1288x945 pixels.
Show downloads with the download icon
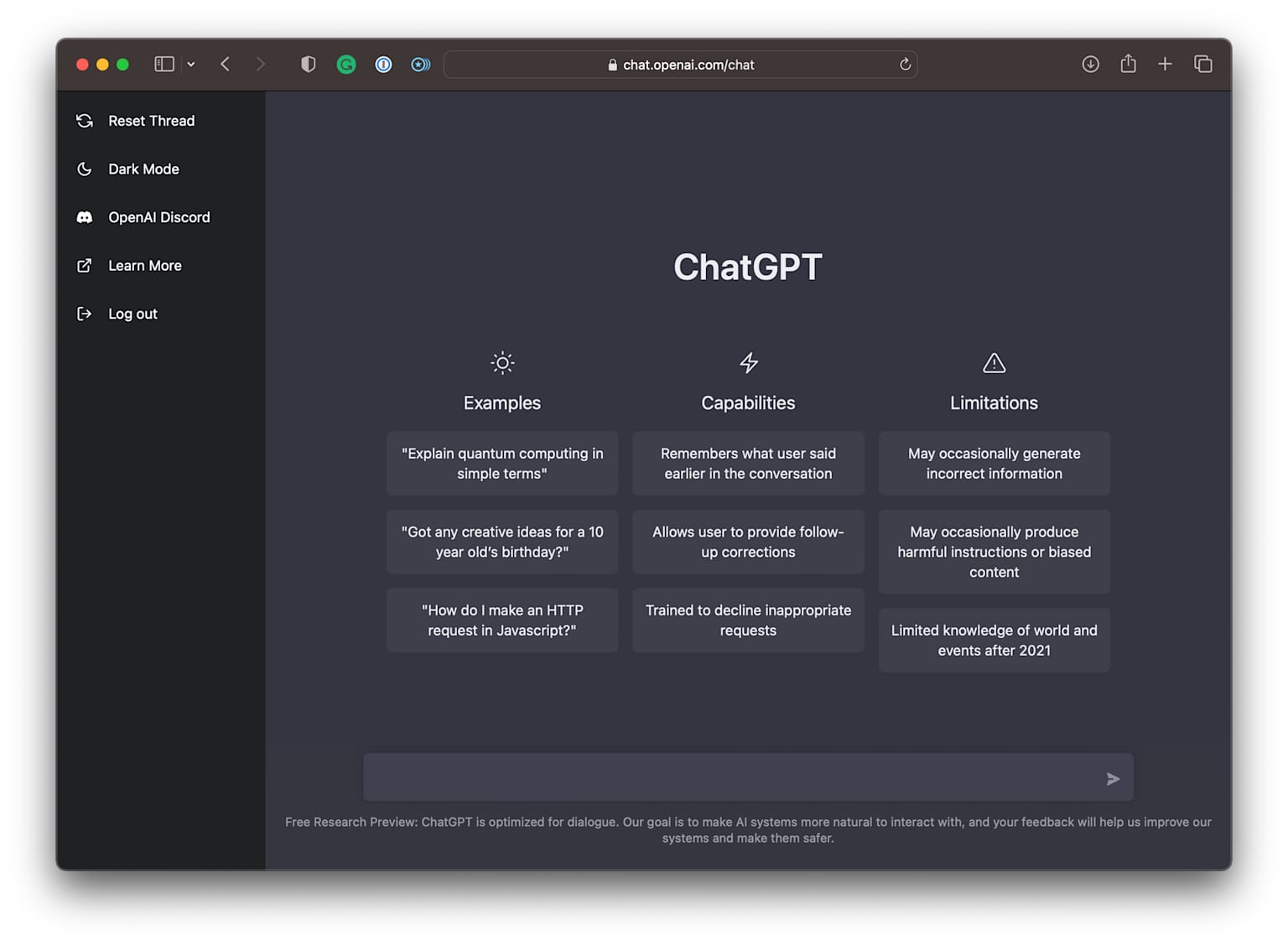[x=1090, y=65]
